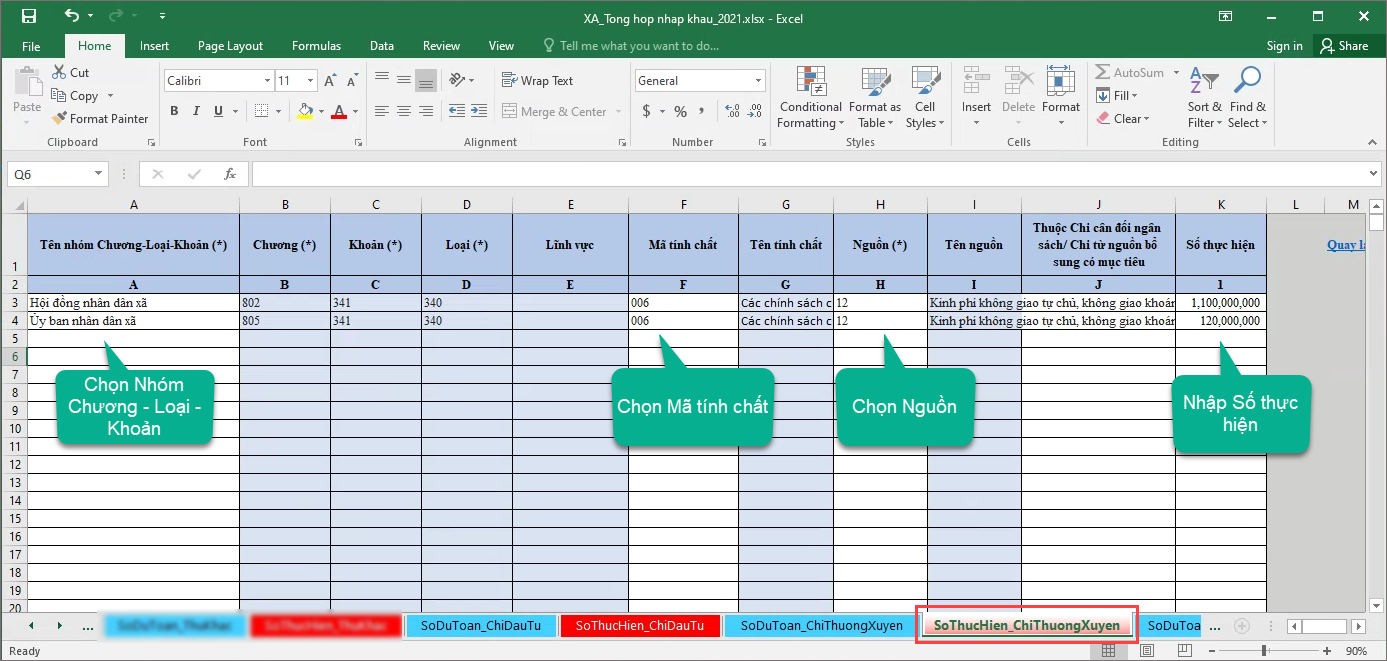Screen dimensions: 1387x661
Task: Toggle Italic formatting
Action: pyautogui.click(x=195, y=111)
